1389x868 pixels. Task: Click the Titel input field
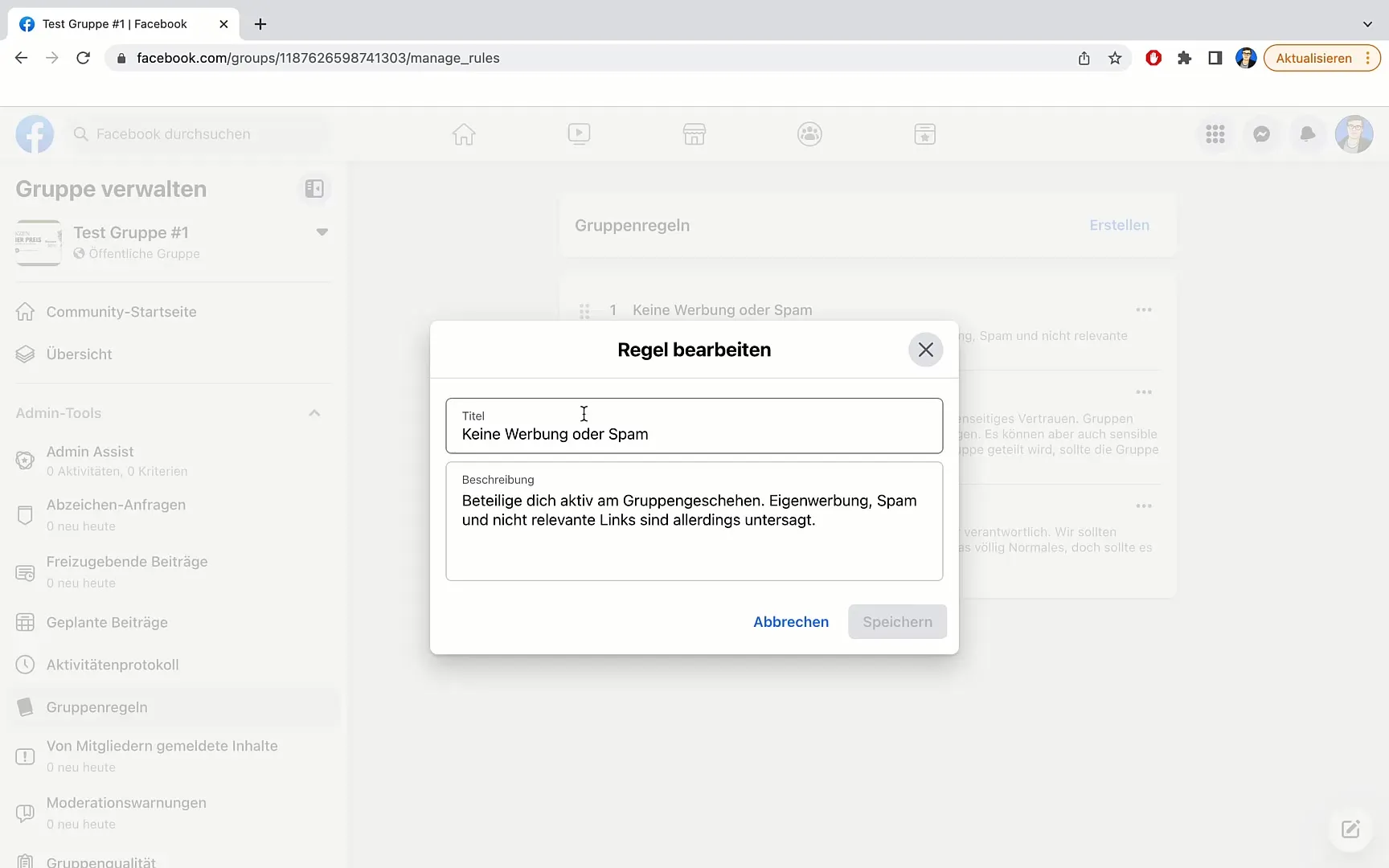(x=694, y=426)
